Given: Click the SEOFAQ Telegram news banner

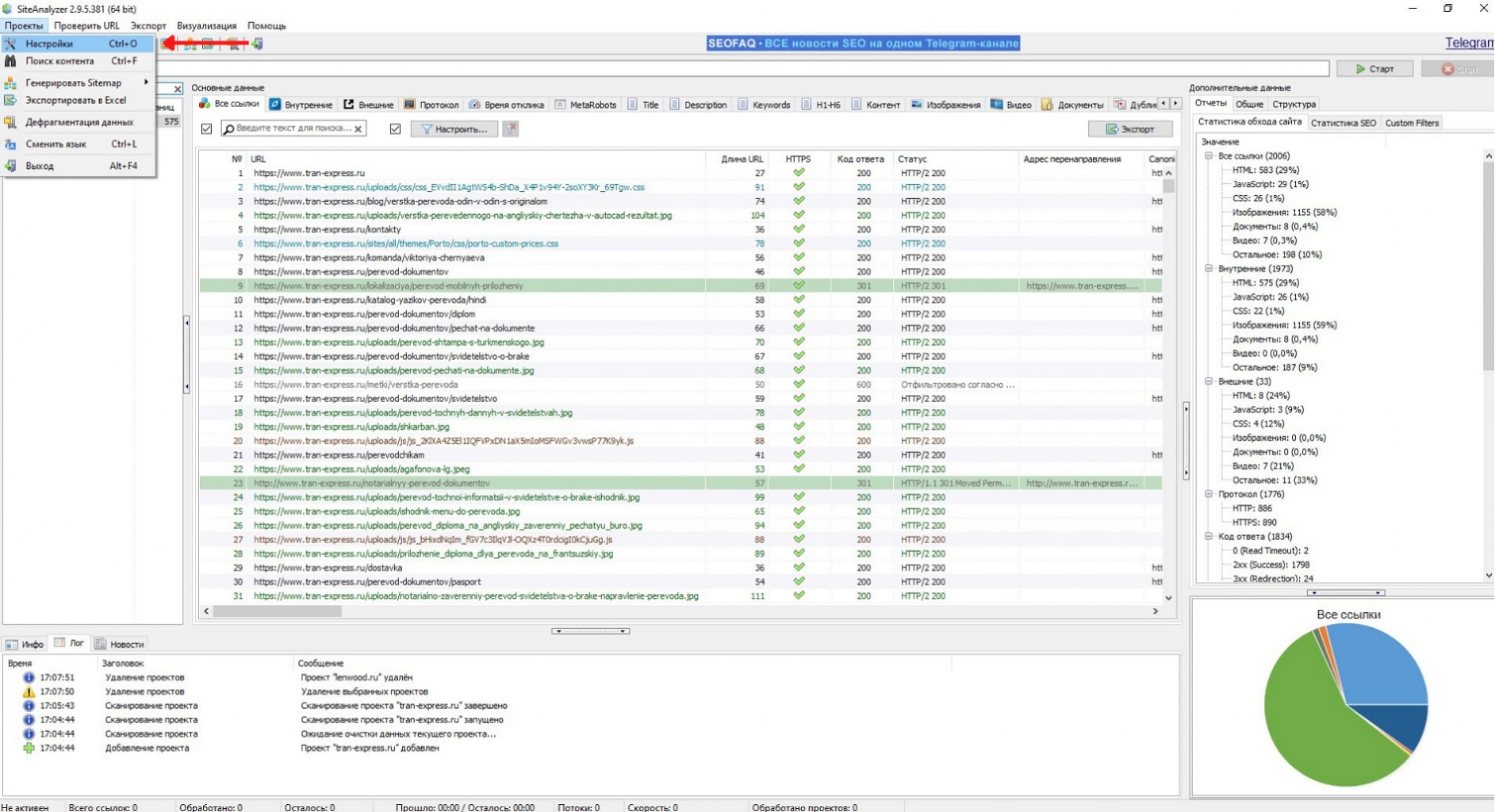Looking at the screenshot, I should pos(863,43).
